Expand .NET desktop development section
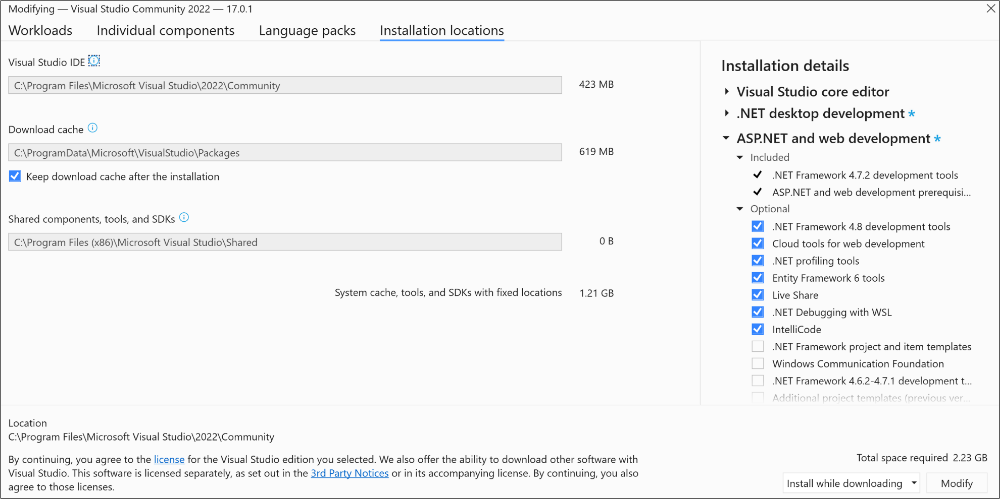Screen dimensions: 1000x499 [726, 114]
